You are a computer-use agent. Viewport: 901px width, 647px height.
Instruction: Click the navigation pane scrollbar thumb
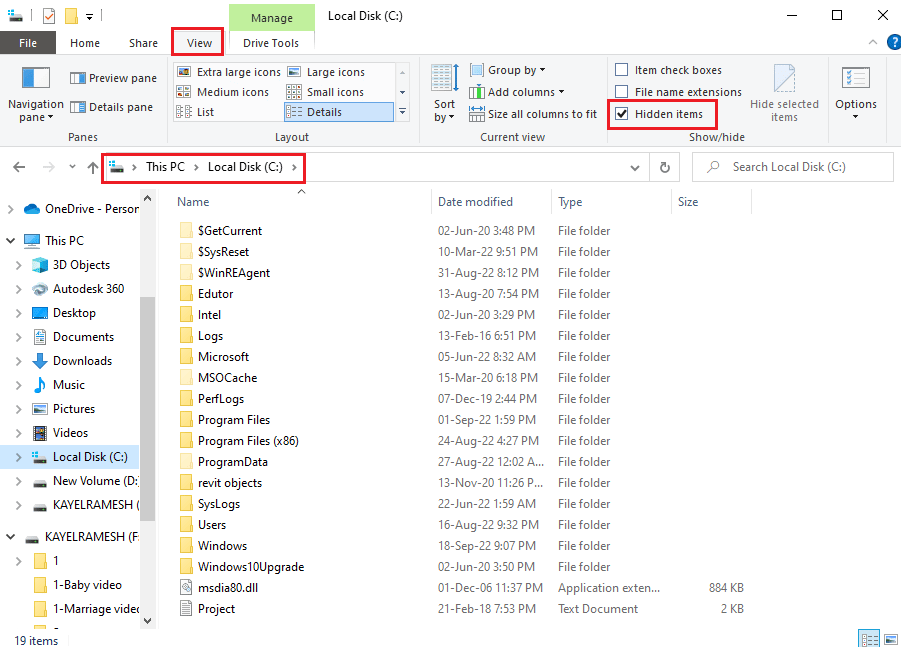pyautogui.click(x=147, y=409)
